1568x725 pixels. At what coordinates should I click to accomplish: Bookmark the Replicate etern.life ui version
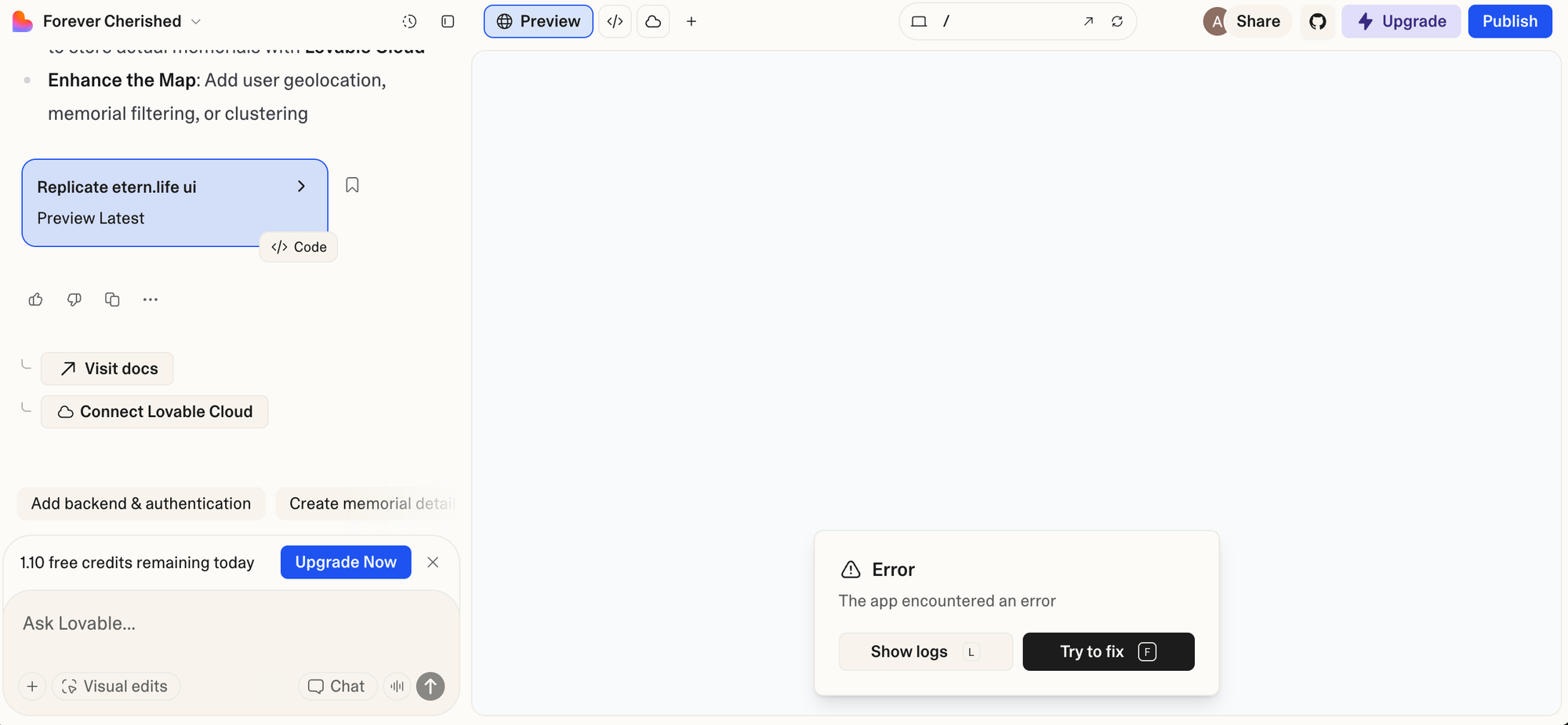(x=352, y=185)
